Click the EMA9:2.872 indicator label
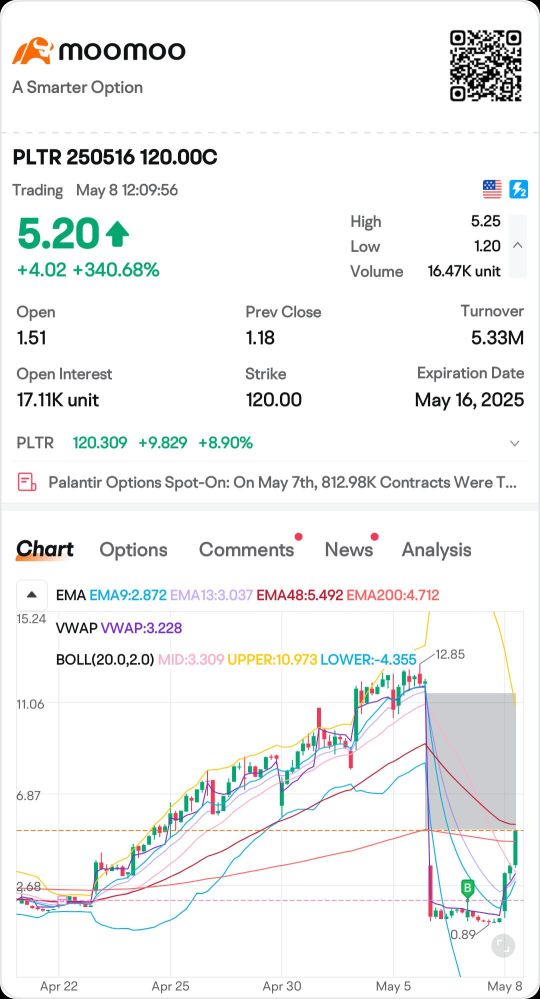Image resolution: width=540 pixels, height=999 pixels. coord(127,596)
